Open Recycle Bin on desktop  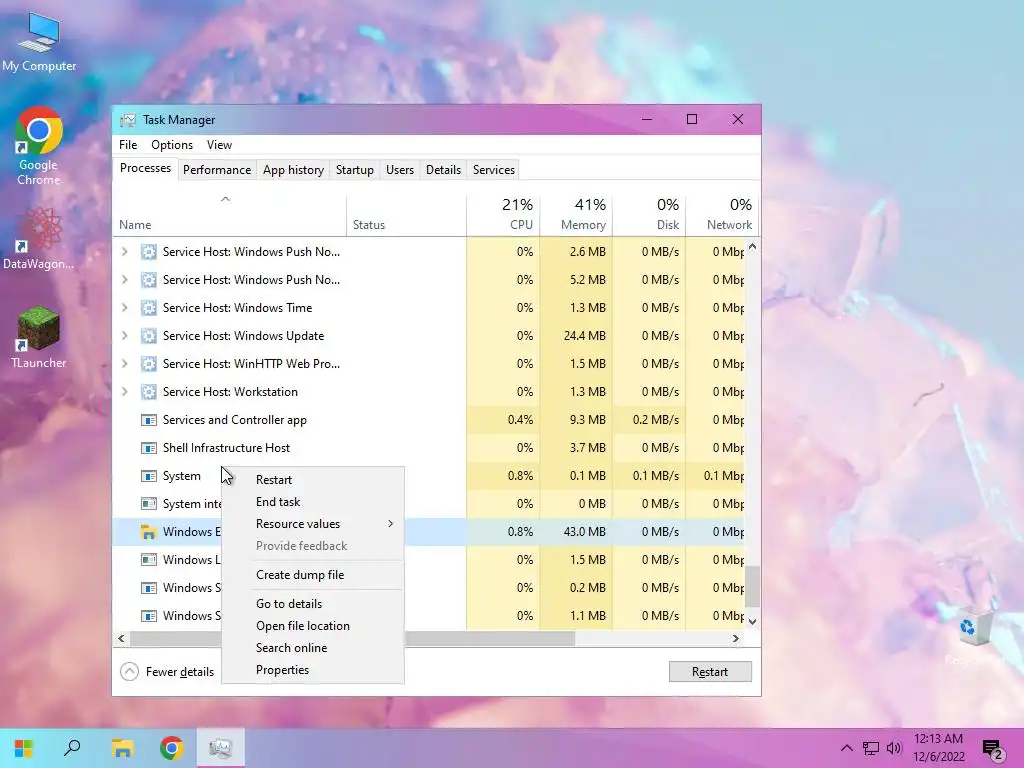tap(975, 637)
